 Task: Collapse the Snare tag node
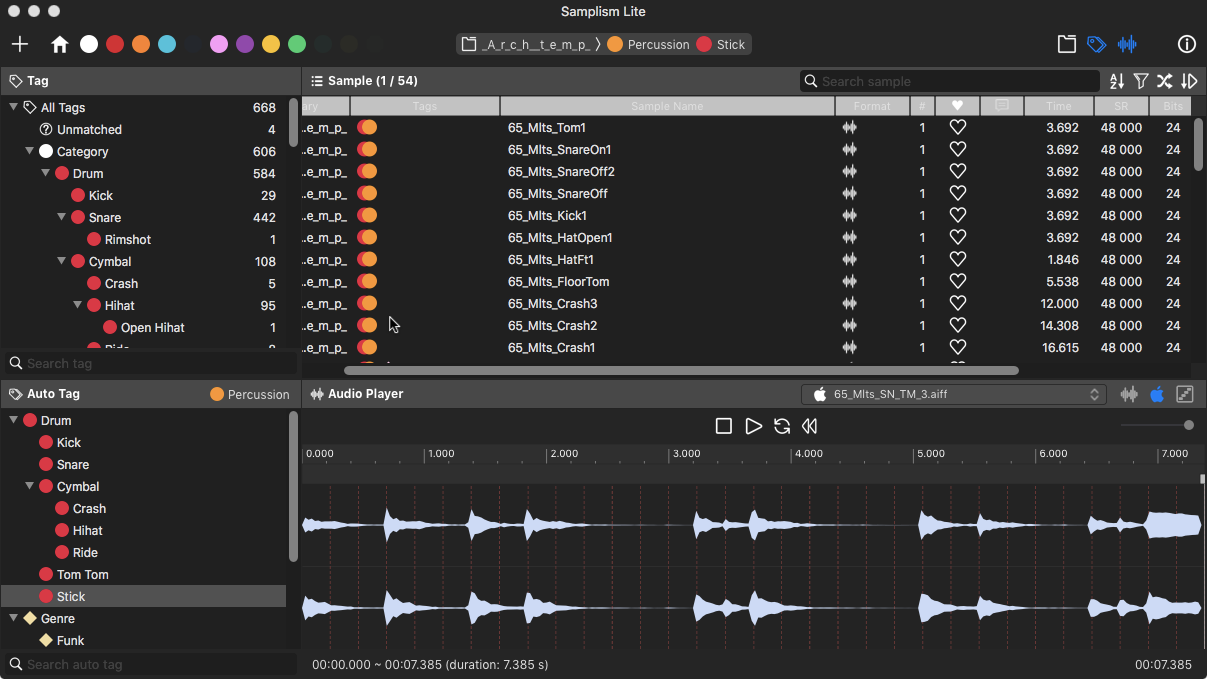click(61, 217)
